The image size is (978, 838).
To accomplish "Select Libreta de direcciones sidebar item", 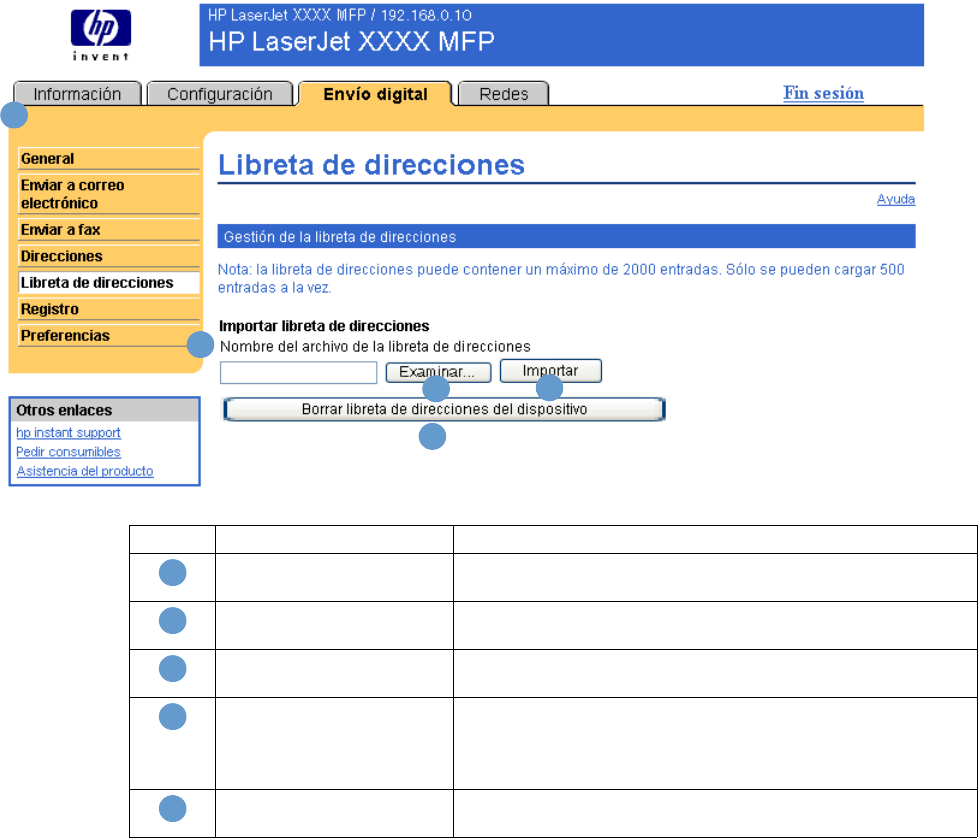I will pos(109,282).
